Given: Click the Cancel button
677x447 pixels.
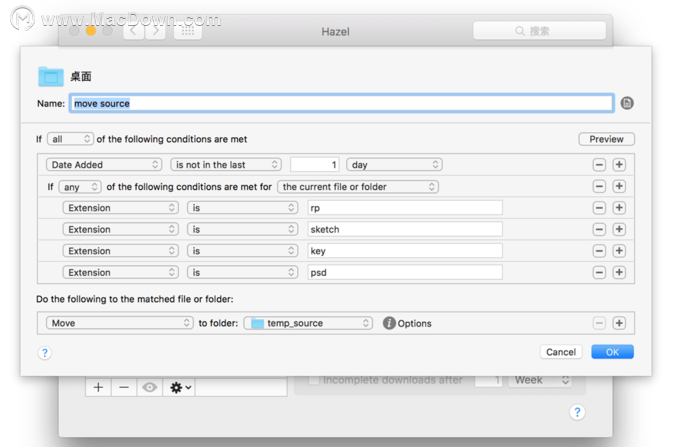Looking at the screenshot, I should [x=561, y=352].
